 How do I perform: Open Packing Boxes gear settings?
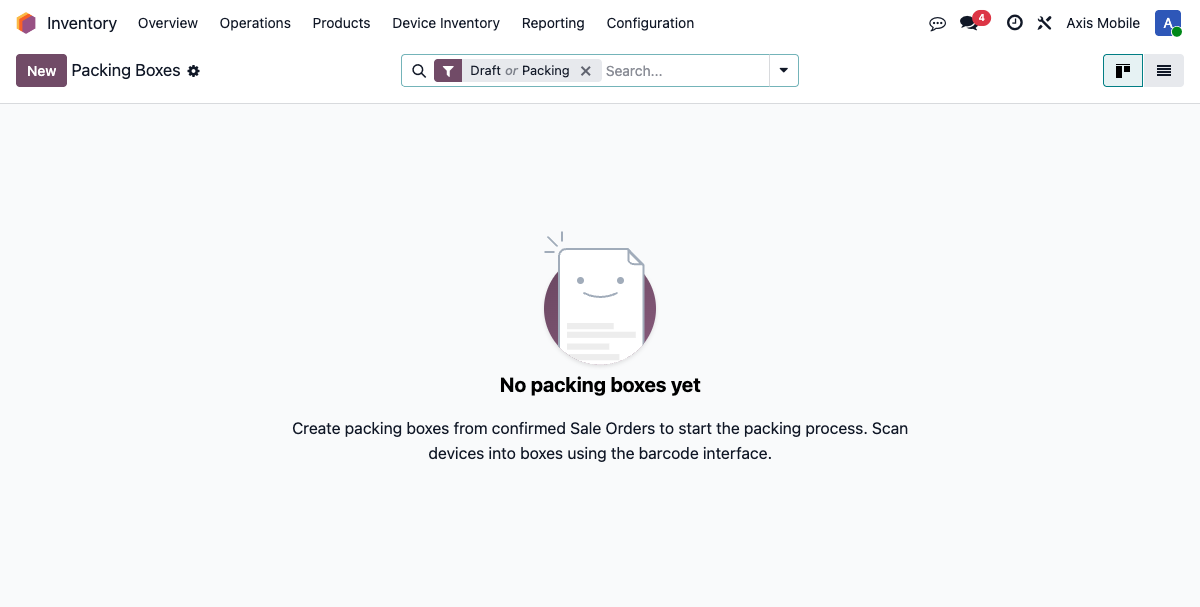click(194, 71)
